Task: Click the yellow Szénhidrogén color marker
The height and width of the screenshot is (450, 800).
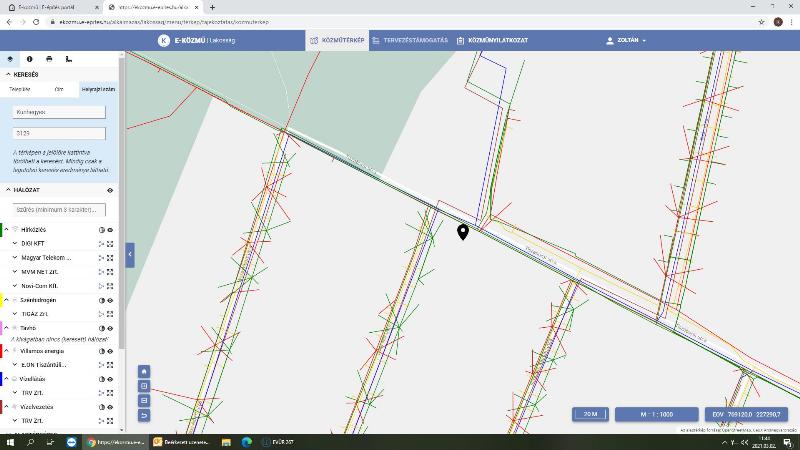Action: pos(1,300)
